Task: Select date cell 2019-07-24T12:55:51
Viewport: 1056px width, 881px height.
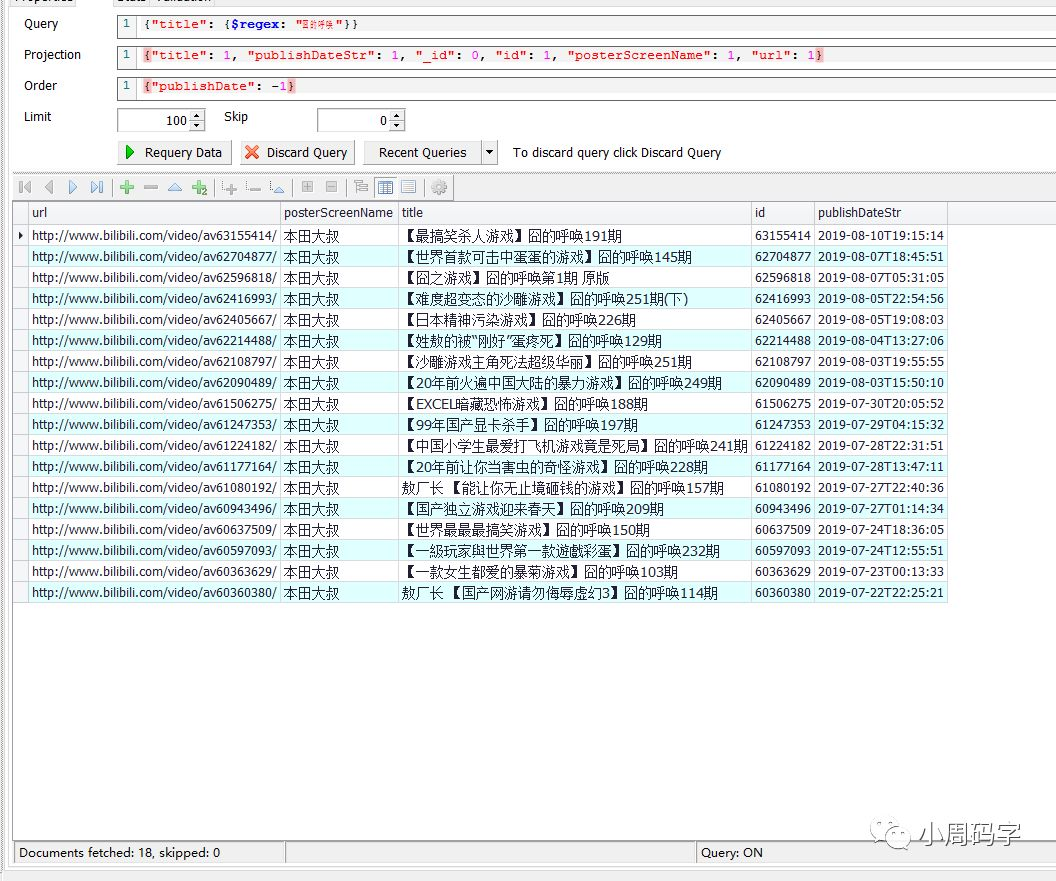Action: [881, 550]
